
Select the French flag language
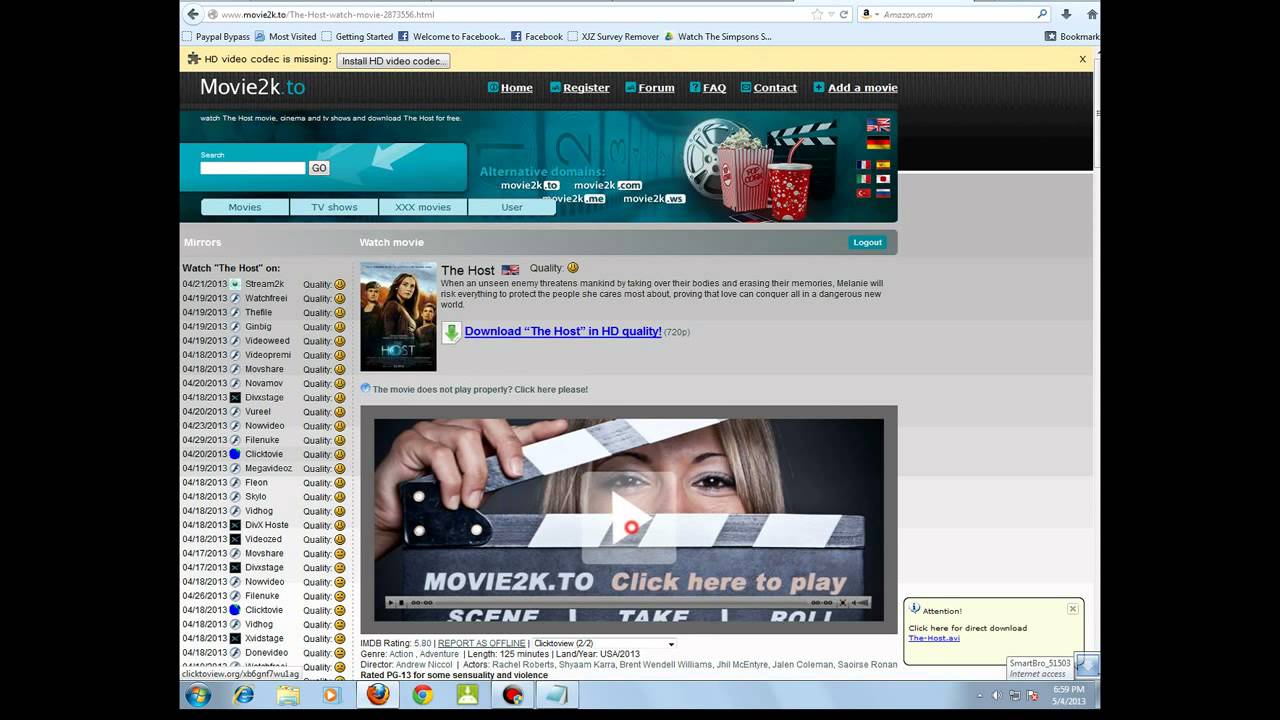pos(864,165)
